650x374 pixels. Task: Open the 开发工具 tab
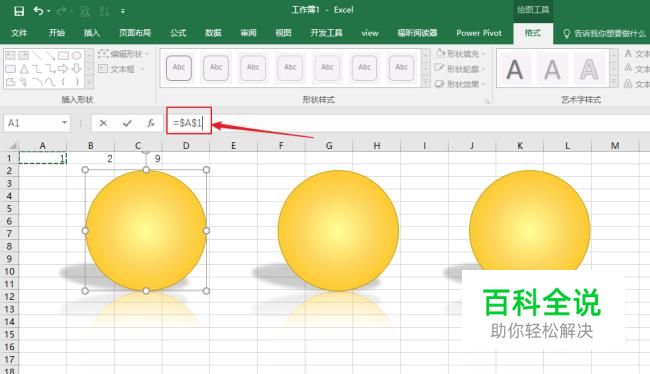(326, 33)
